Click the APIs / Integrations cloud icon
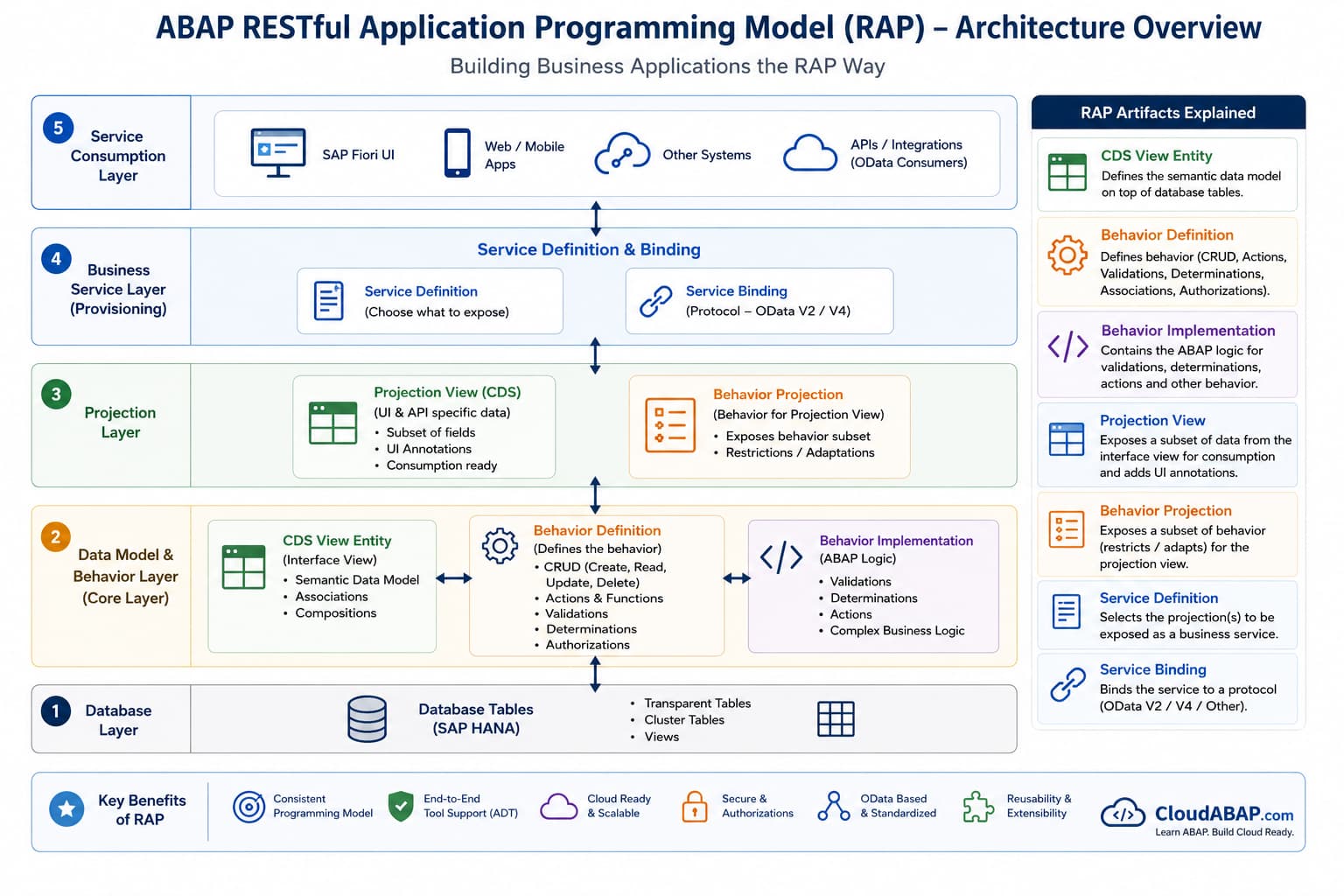Image resolution: width=1344 pixels, height=896 pixels. [x=810, y=153]
